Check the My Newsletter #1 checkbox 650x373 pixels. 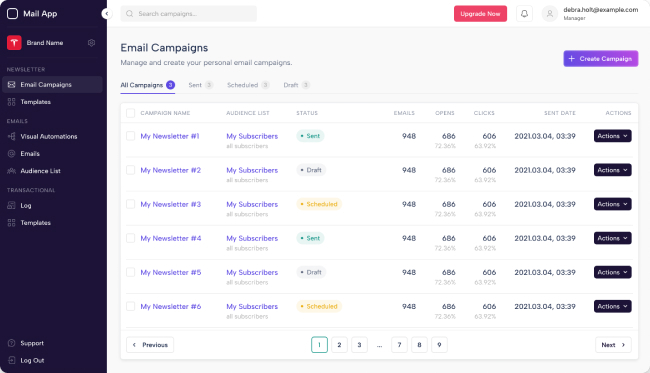click(131, 136)
